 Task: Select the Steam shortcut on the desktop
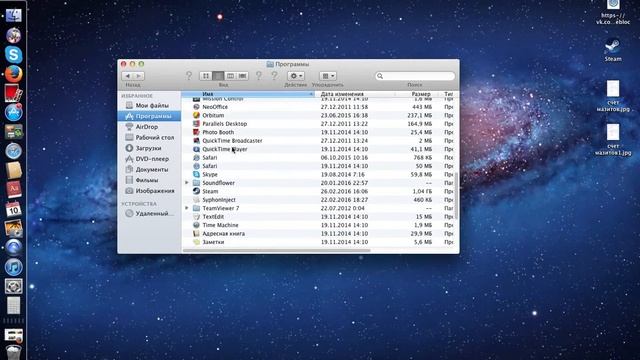(x=613, y=50)
